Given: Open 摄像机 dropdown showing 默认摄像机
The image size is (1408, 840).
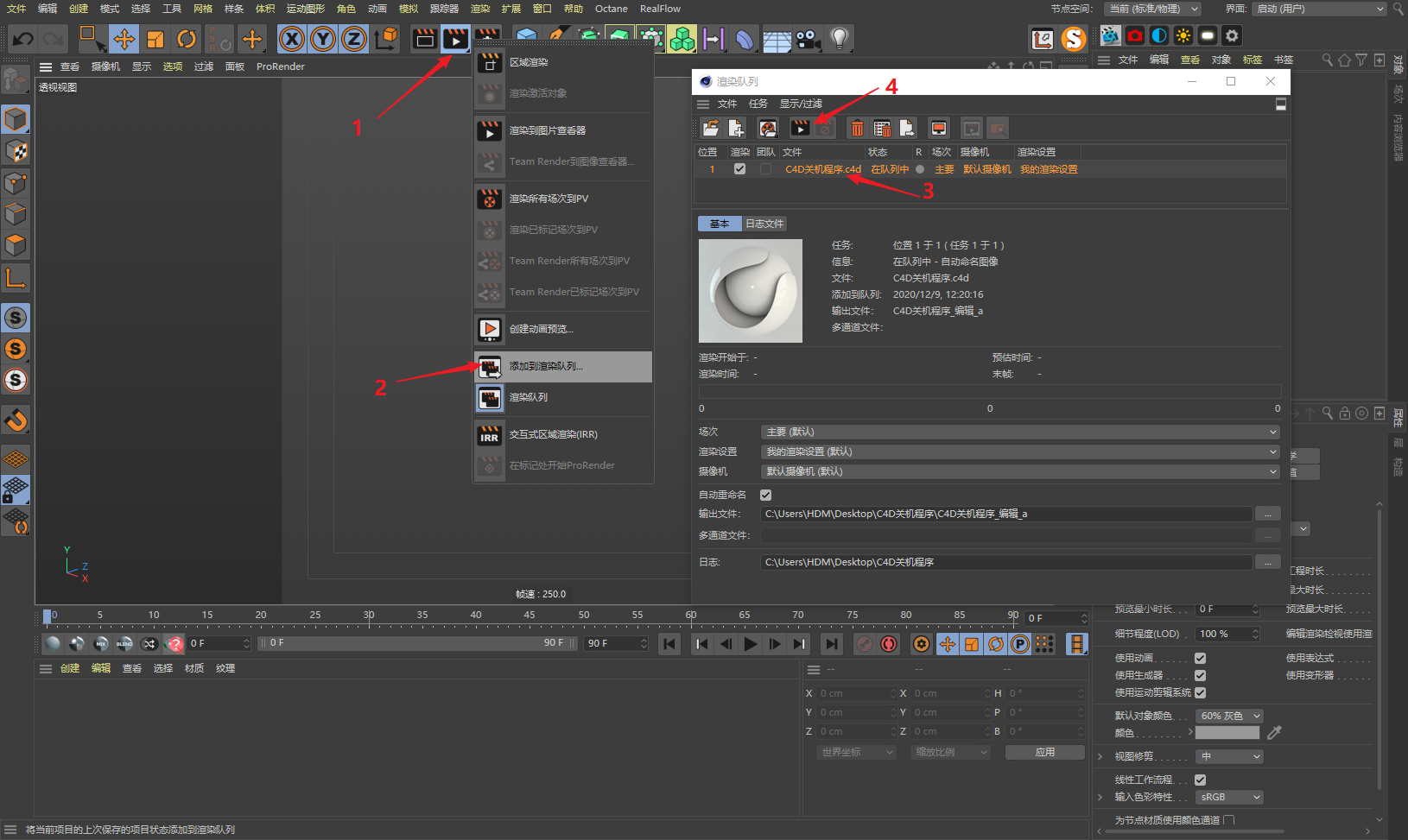Looking at the screenshot, I should click(x=1020, y=471).
